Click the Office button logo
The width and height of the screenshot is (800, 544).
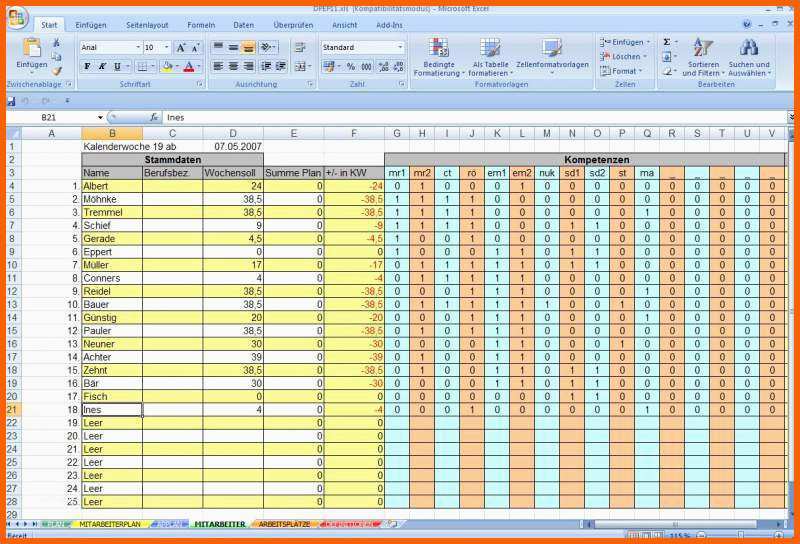click(x=17, y=19)
